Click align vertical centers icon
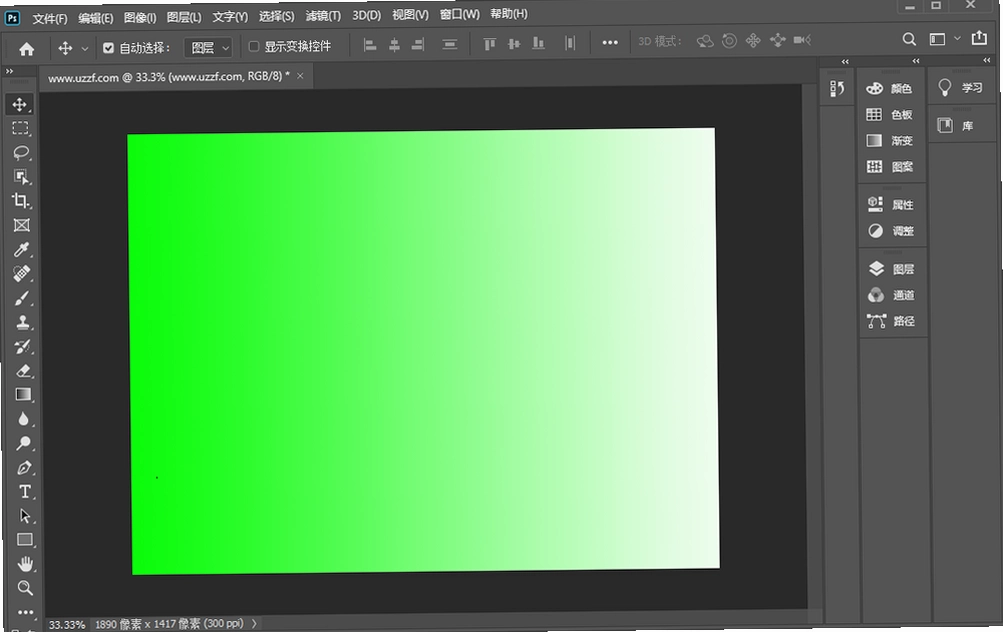 [x=514, y=43]
